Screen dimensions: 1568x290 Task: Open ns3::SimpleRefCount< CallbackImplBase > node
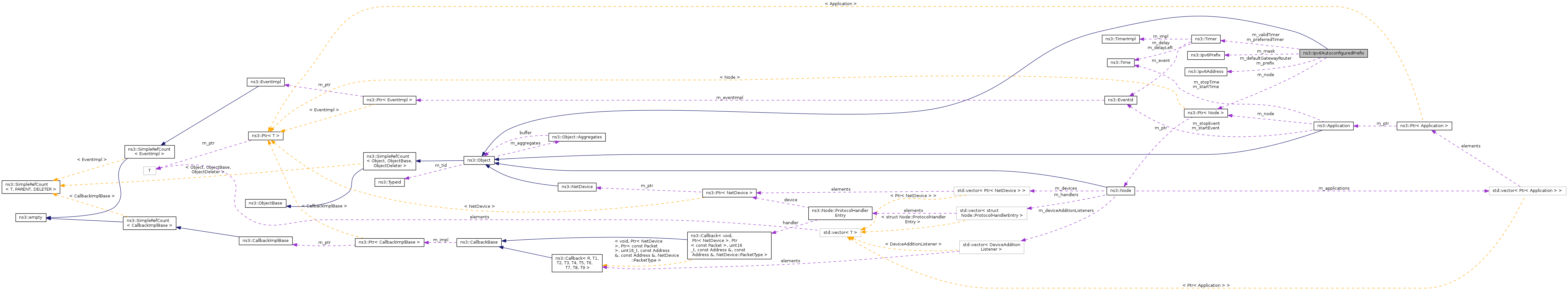[x=150, y=223]
